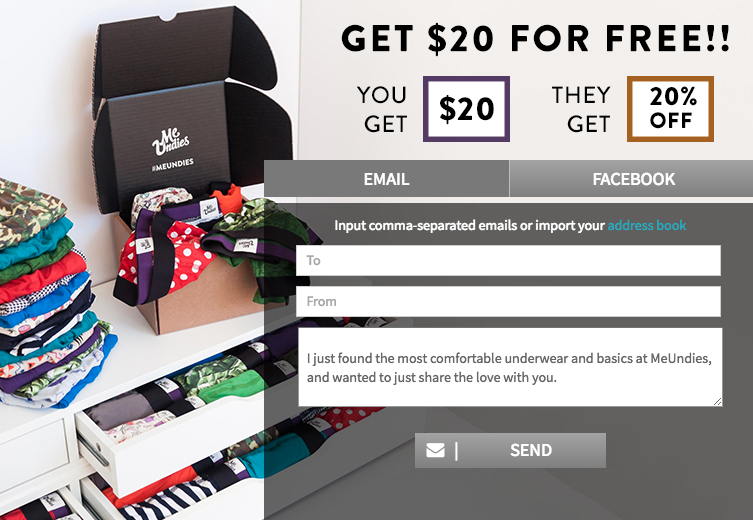753x520 pixels.
Task: Switch to the EMAIL tab
Action: click(x=386, y=179)
